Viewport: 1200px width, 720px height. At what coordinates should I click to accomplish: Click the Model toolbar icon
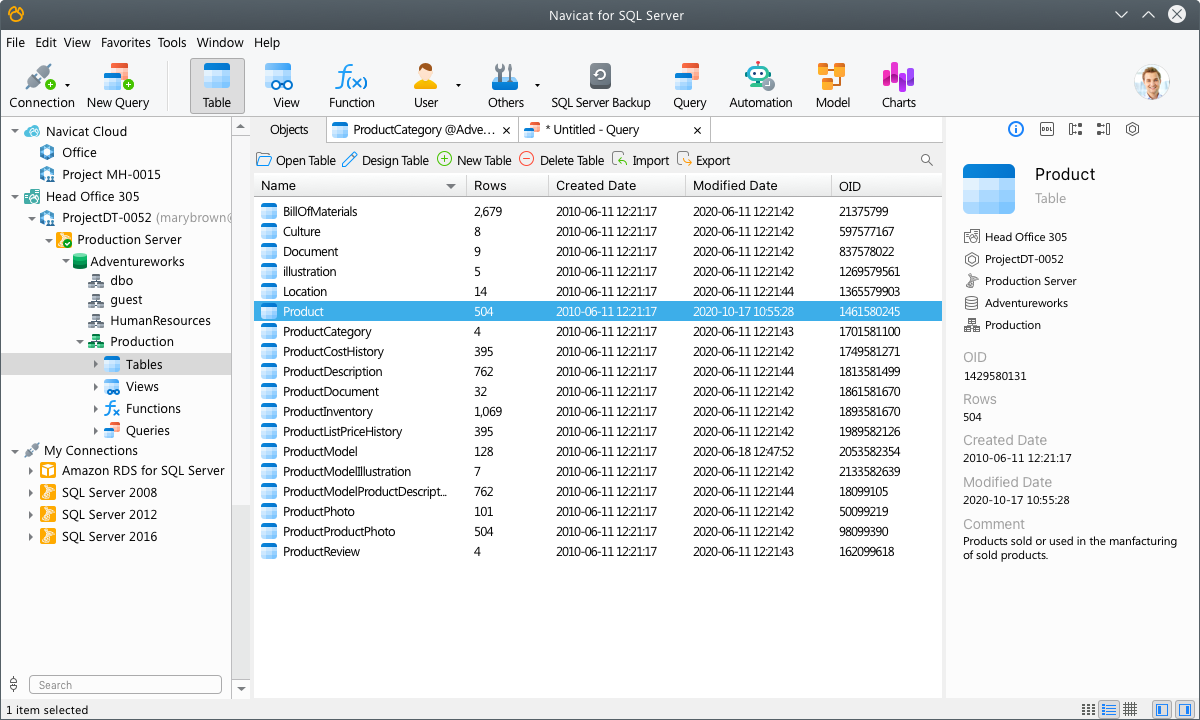coord(832,78)
